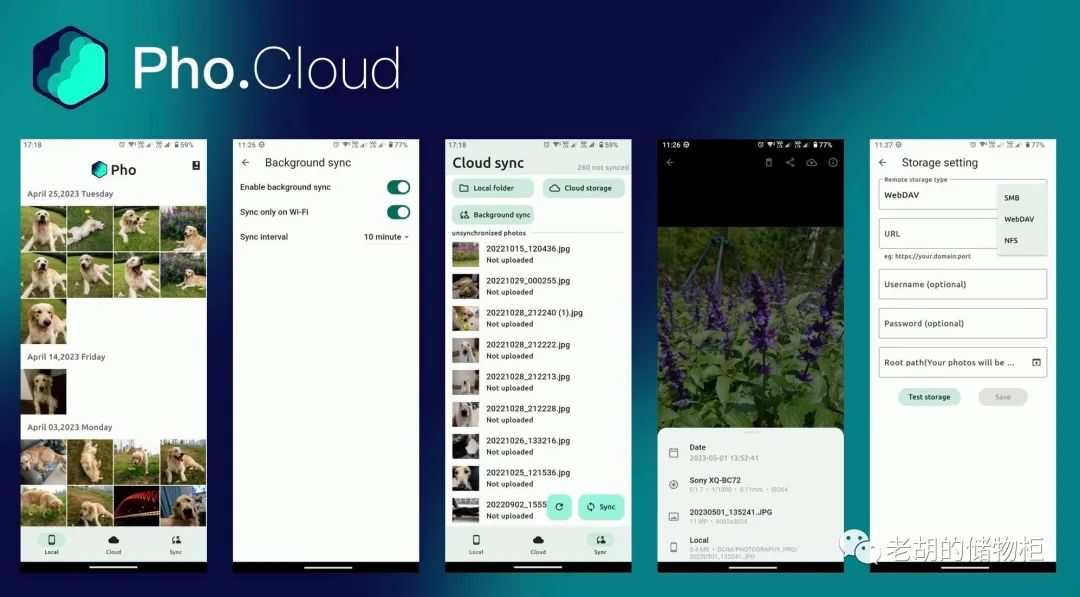Screen dimensions: 1080x597
Task: Toggle Enable background sync switch
Action: (398, 187)
